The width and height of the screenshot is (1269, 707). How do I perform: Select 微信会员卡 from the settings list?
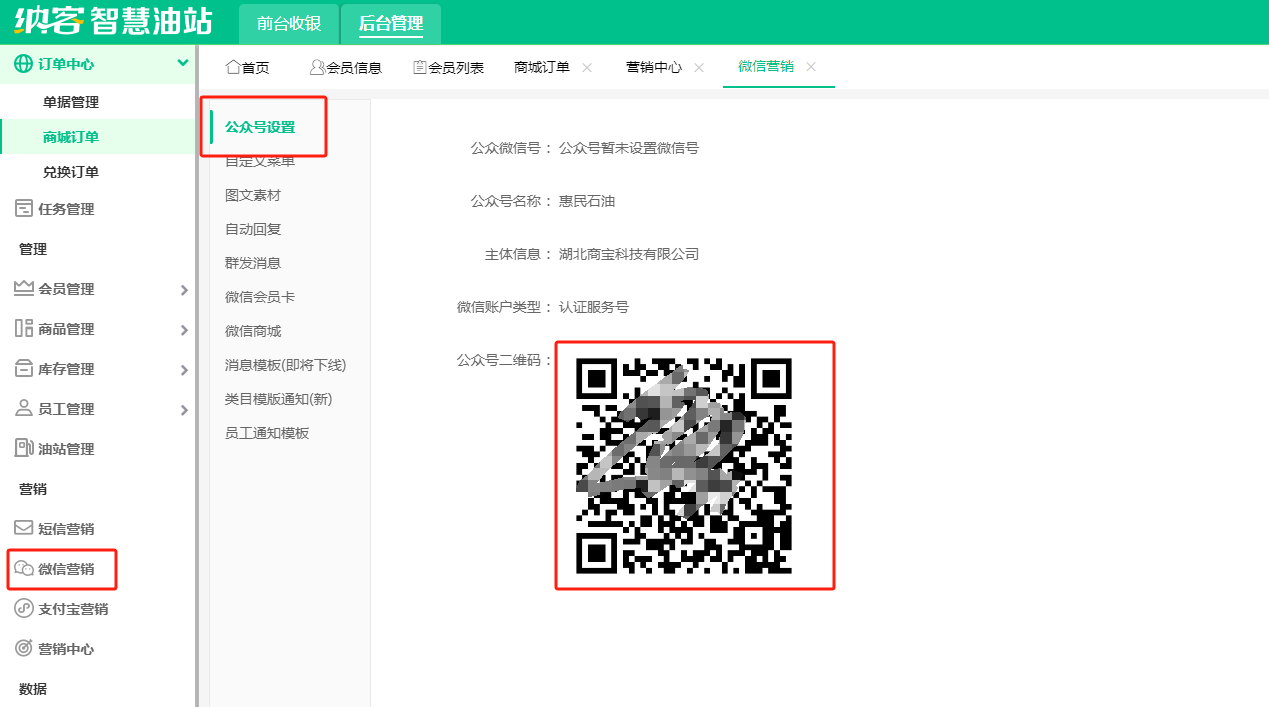point(260,297)
